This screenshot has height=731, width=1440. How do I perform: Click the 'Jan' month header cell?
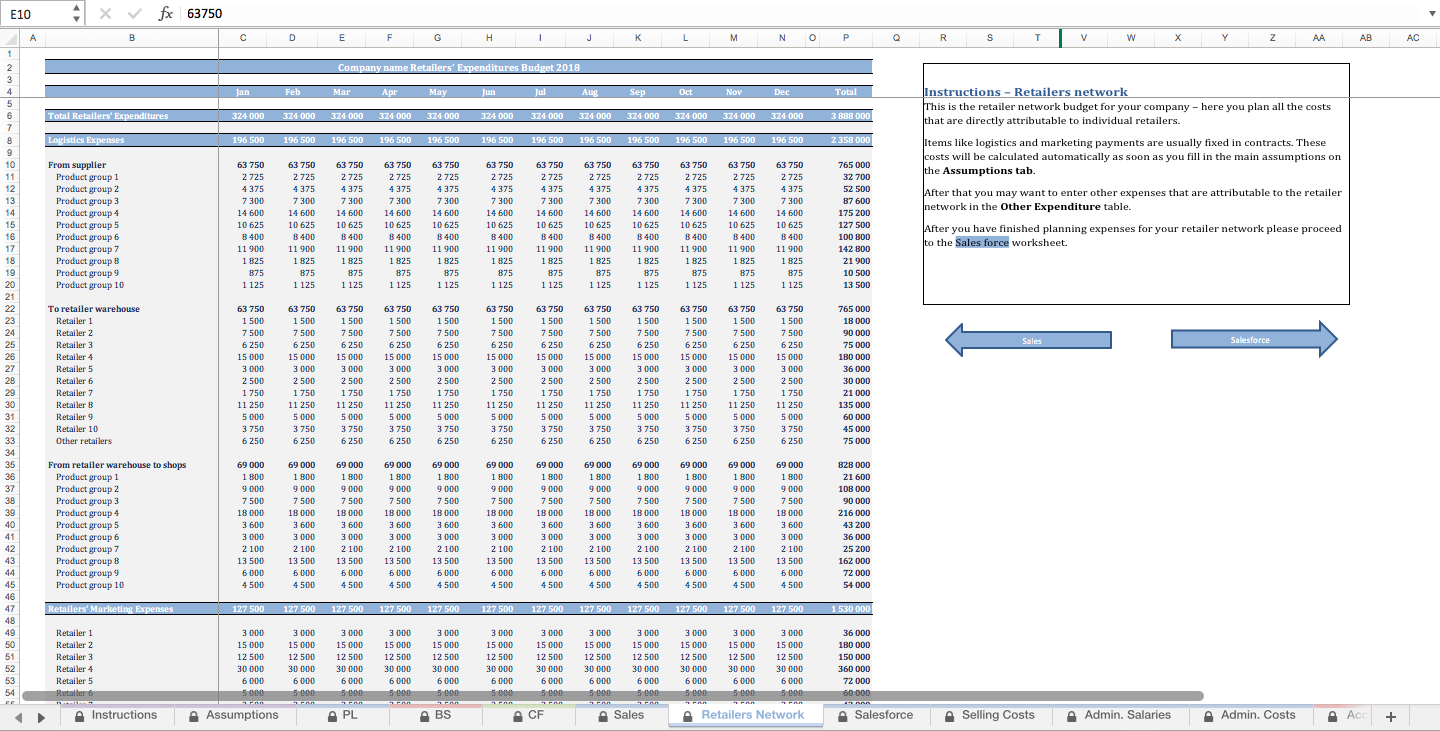[x=243, y=92]
